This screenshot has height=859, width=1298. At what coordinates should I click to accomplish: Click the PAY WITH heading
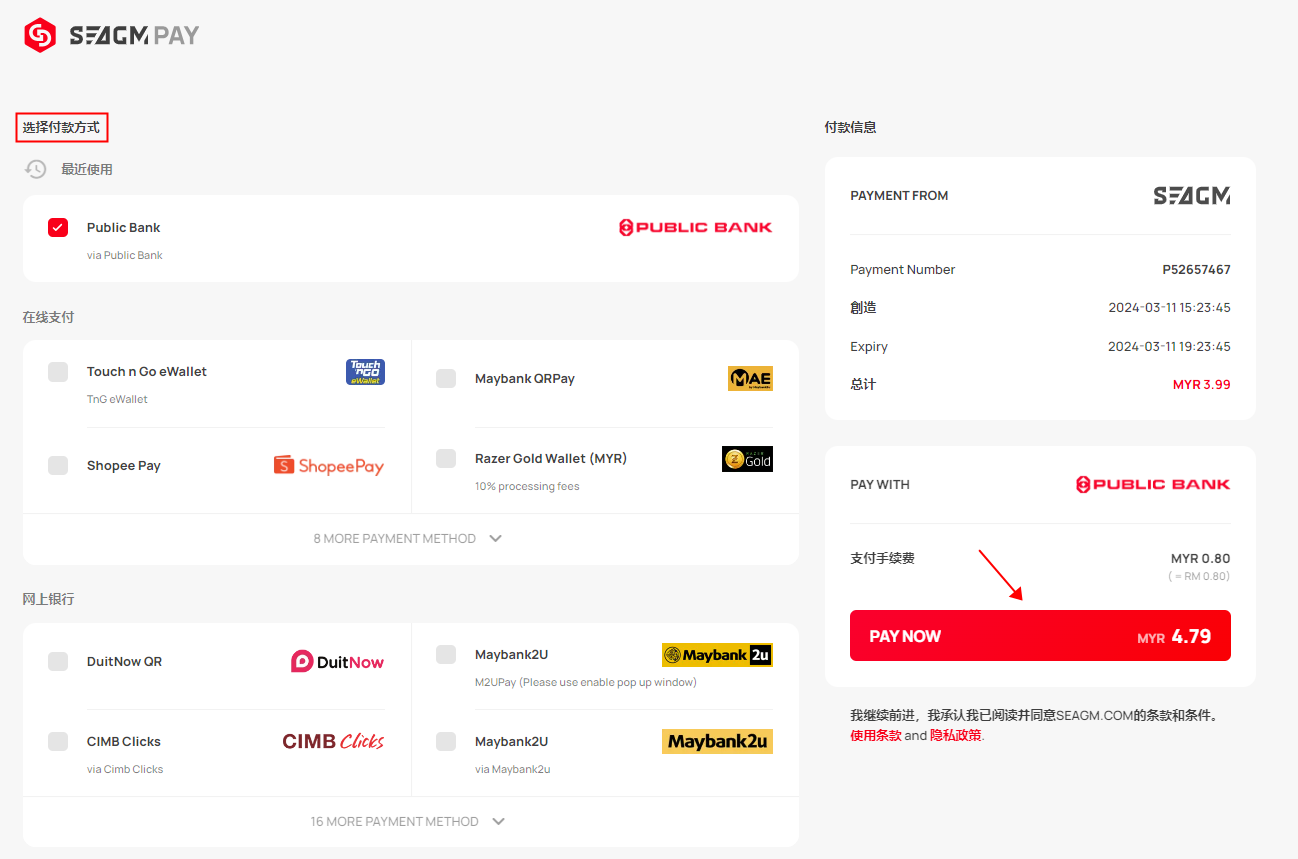pos(880,484)
